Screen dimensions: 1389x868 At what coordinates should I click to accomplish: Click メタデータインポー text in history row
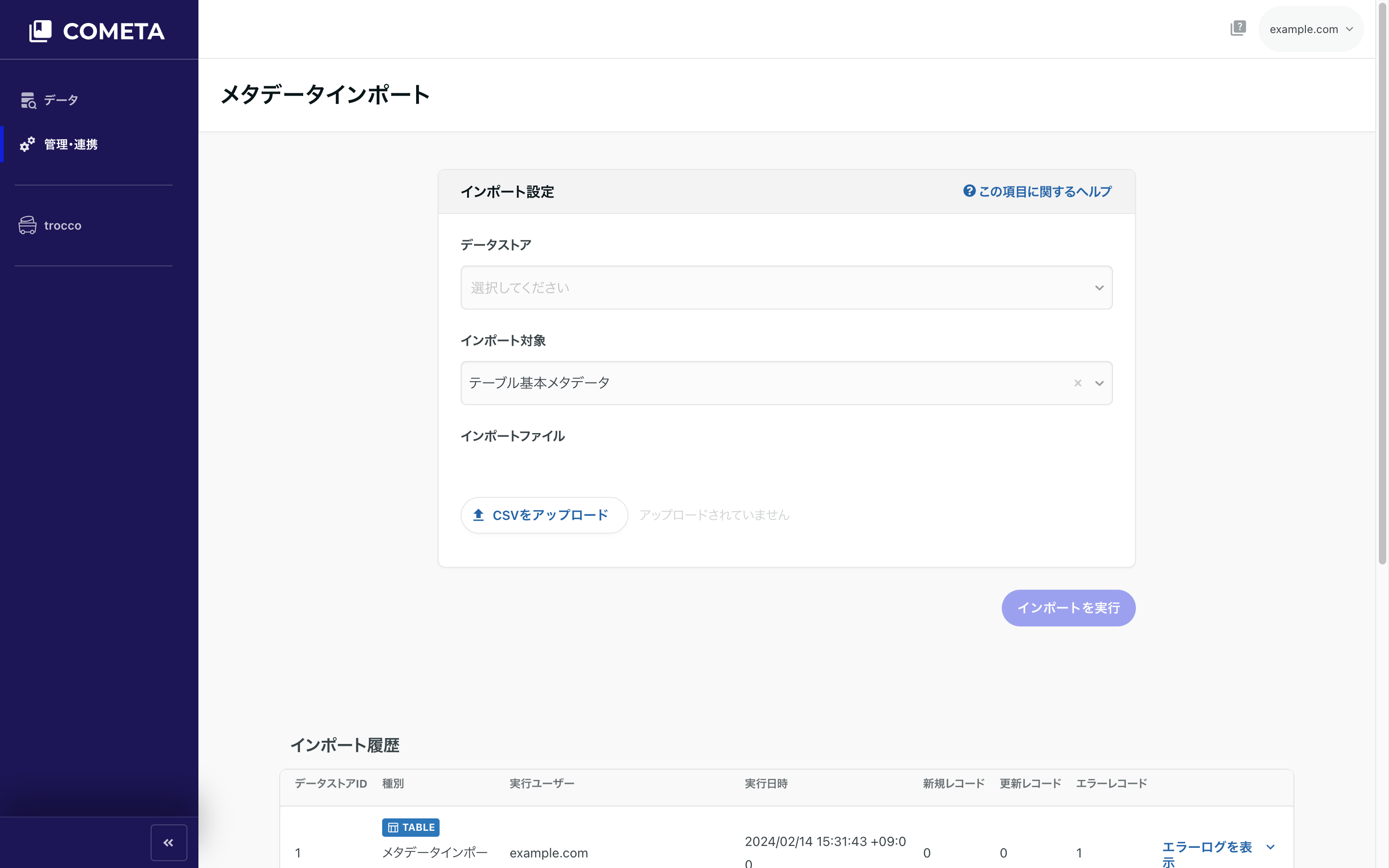tap(435, 852)
